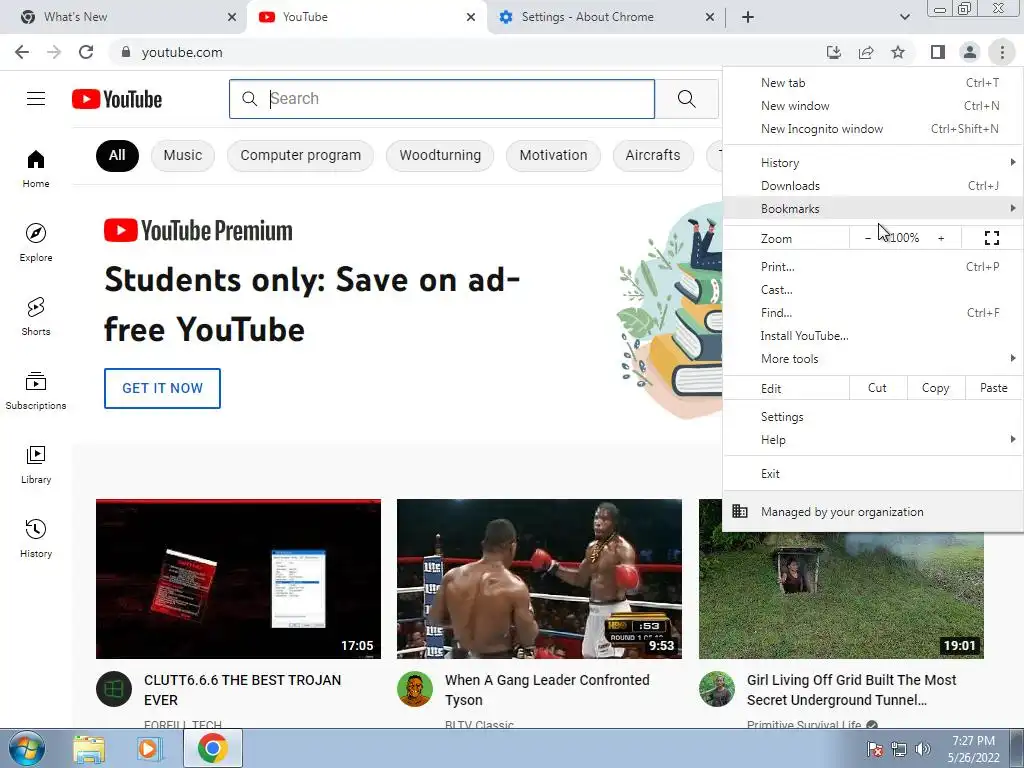The image size is (1024, 768).
Task: Expand the More tools submenu
Action: pos(873,359)
